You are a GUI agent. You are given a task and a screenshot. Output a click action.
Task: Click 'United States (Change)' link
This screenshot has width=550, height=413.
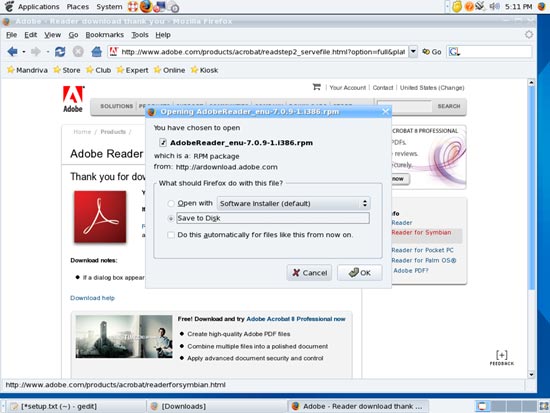pyautogui.click(x=432, y=87)
